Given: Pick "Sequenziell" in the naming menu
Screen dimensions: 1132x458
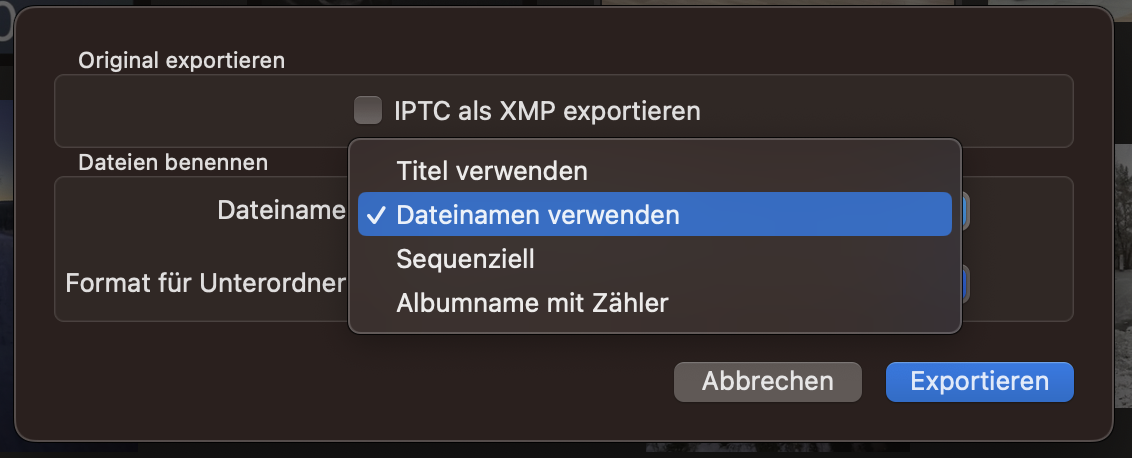Looking at the screenshot, I should (465, 259).
